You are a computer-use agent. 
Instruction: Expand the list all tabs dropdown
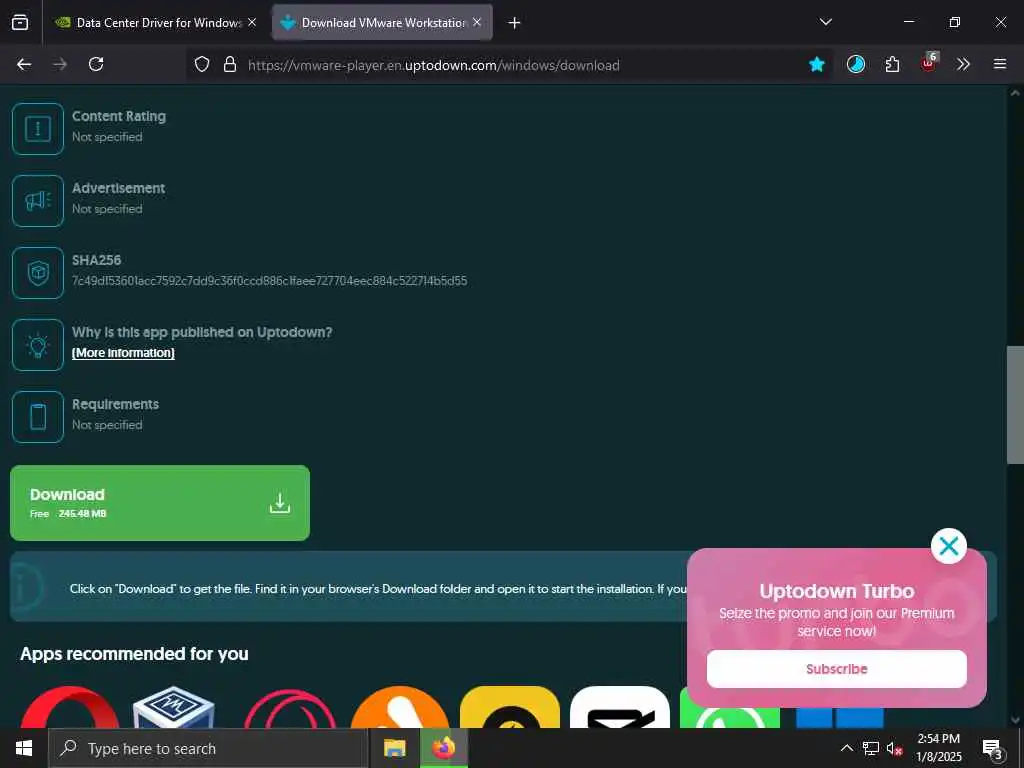(x=825, y=22)
